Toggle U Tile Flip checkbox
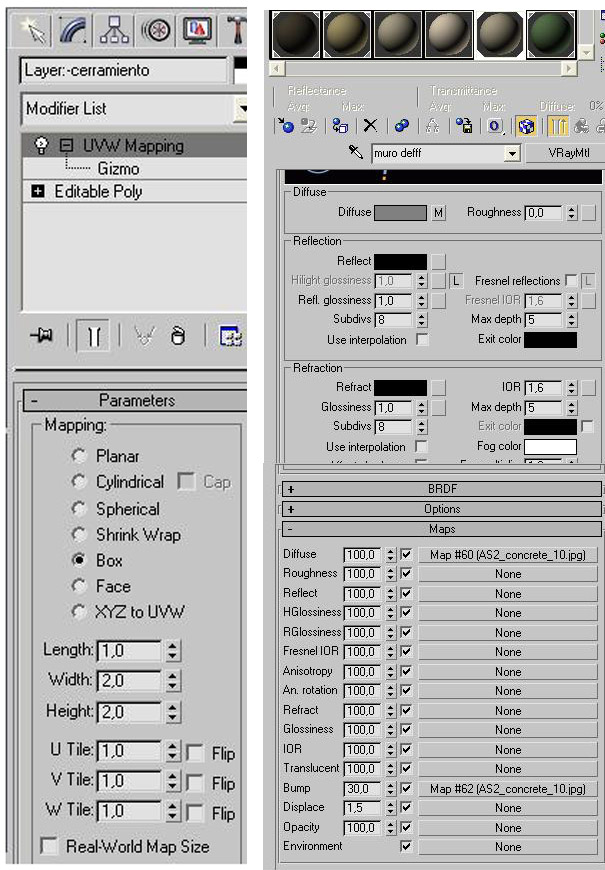This screenshot has width=605, height=870. 194,753
